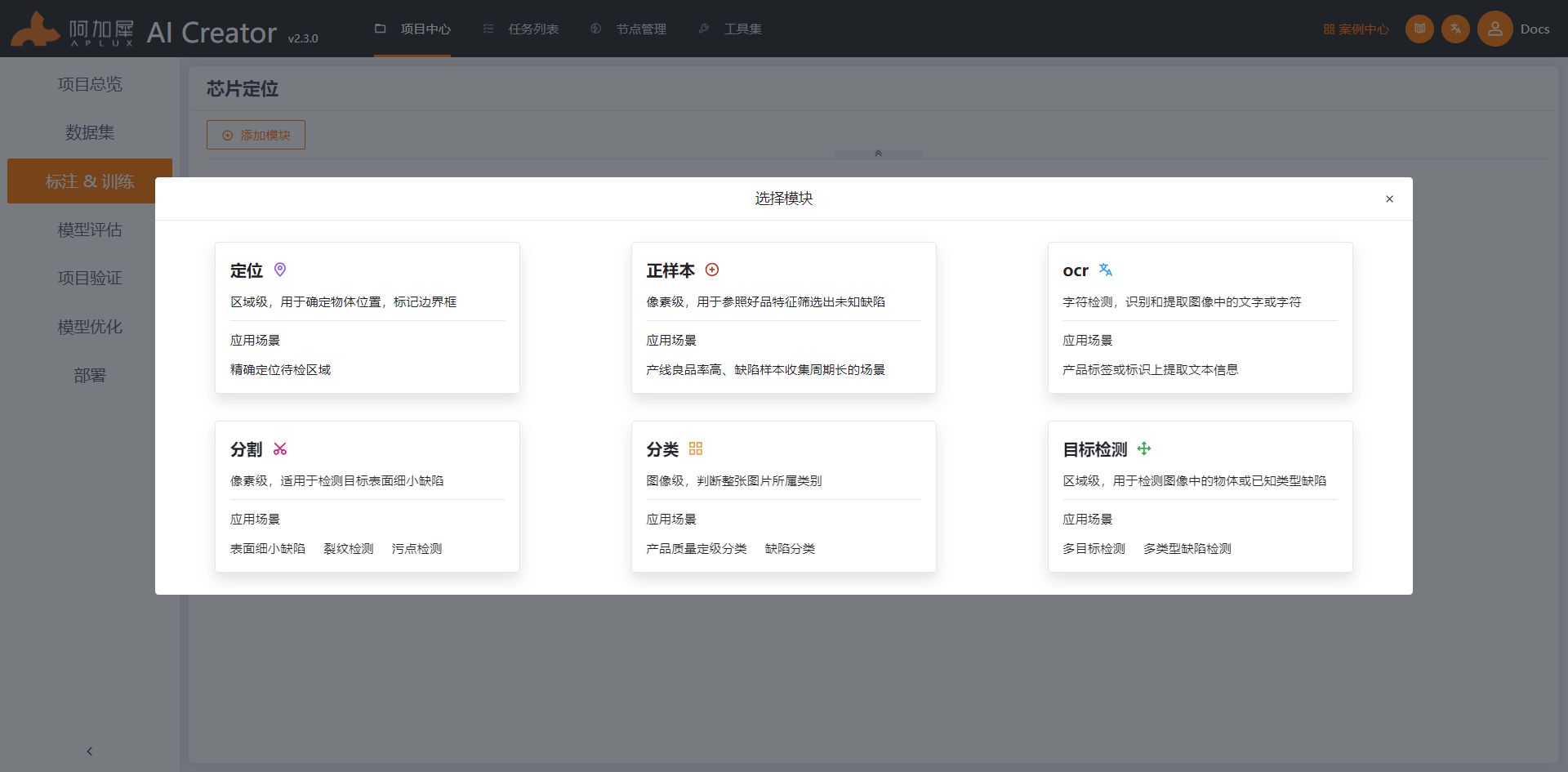The width and height of the screenshot is (1568, 772).
Task: Select the 正样本 module card title
Action: [x=670, y=270]
